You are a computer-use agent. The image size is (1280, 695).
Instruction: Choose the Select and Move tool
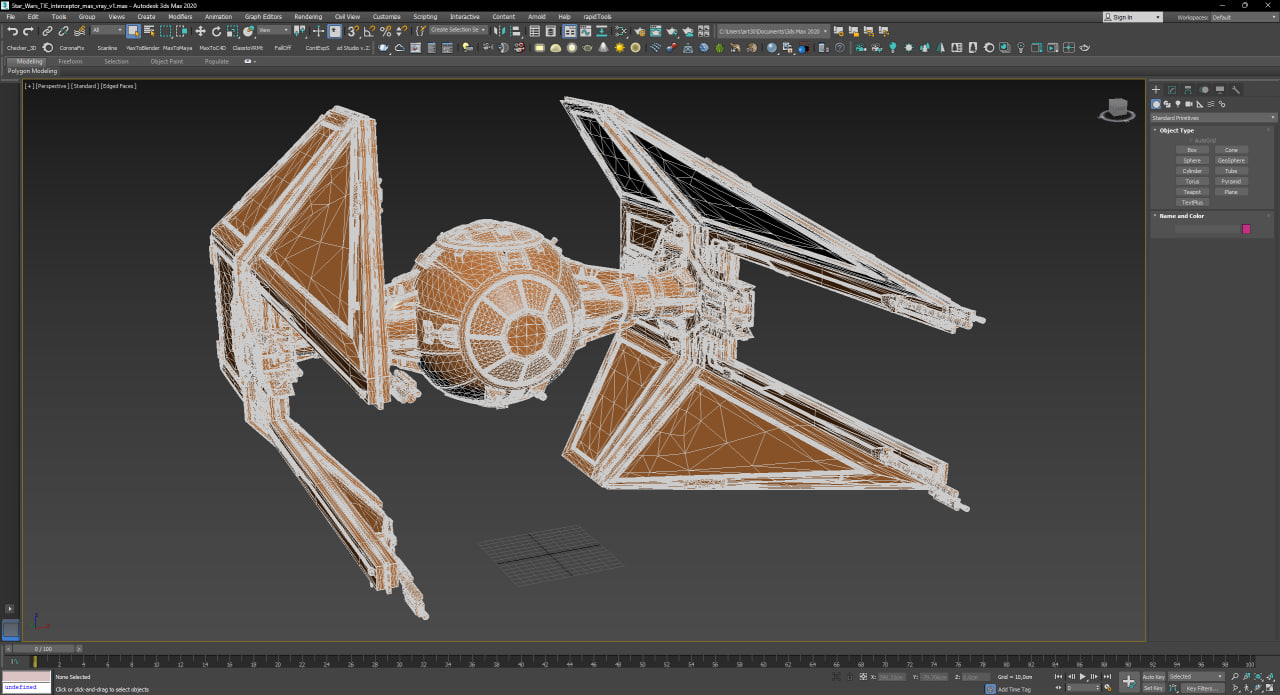click(200, 31)
